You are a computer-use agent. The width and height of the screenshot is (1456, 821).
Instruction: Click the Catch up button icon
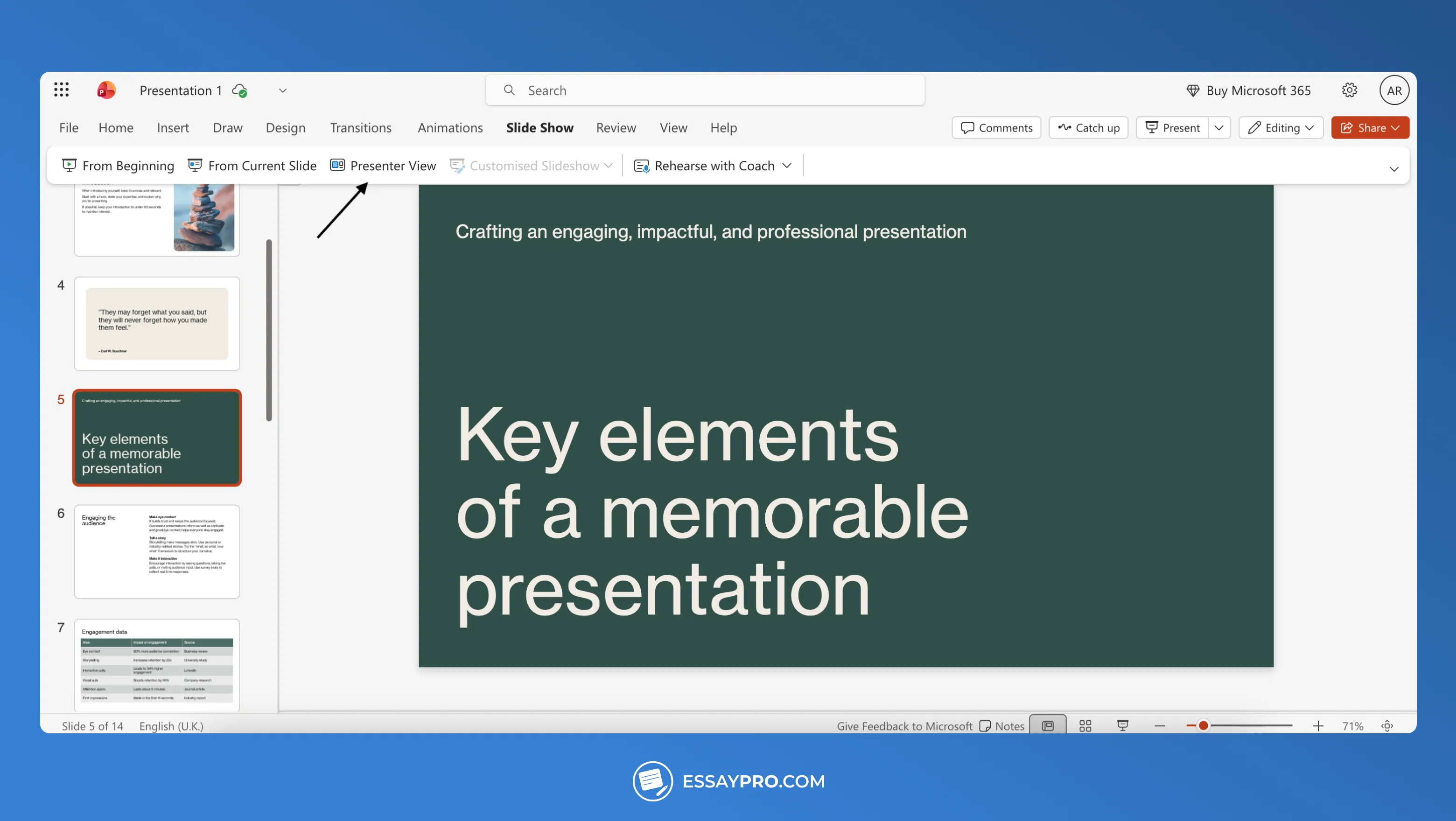coord(1065,127)
